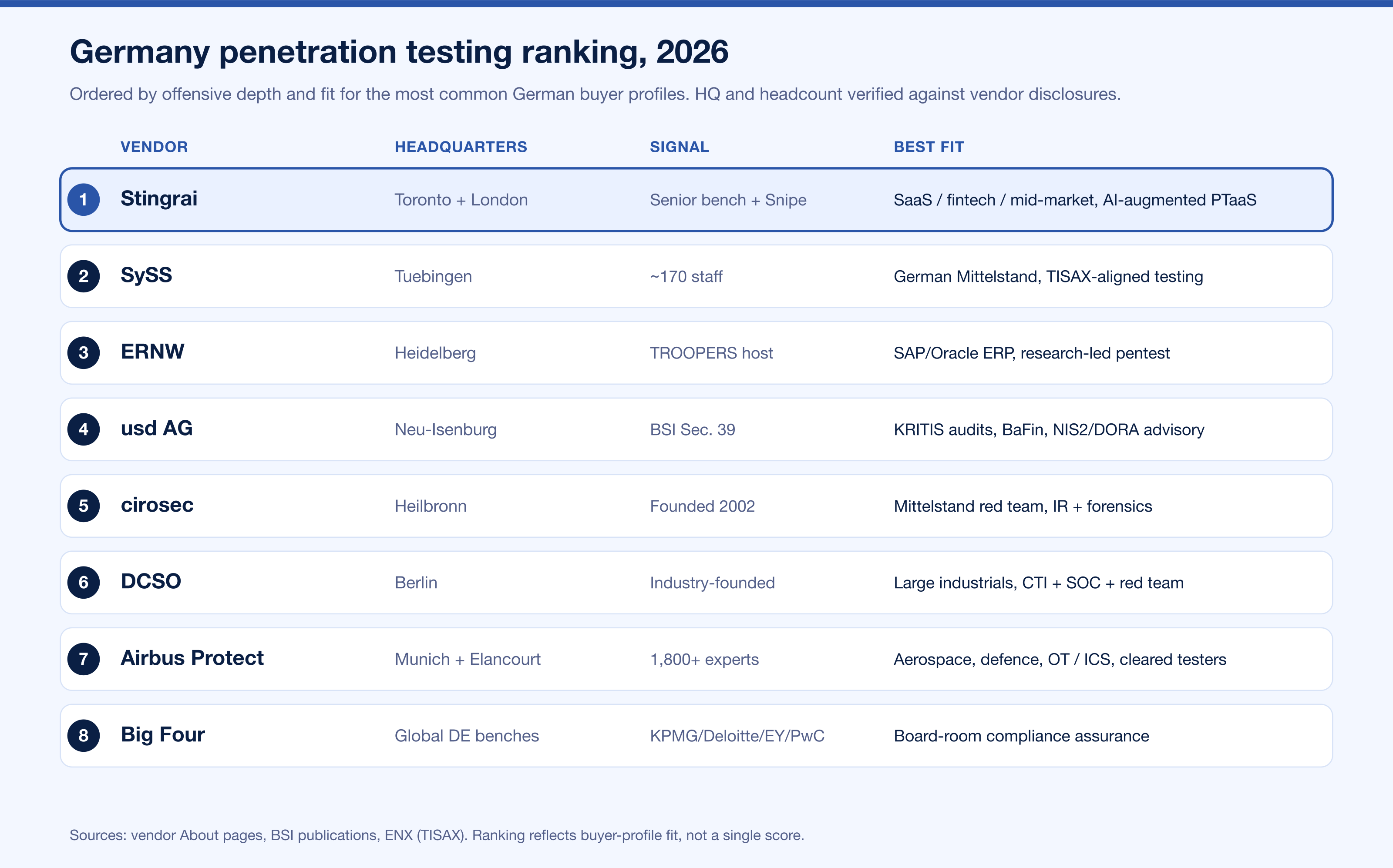This screenshot has width=1393, height=868.
Task: Click the Heilbronn headquarters cell
Action: click(431, 506)
